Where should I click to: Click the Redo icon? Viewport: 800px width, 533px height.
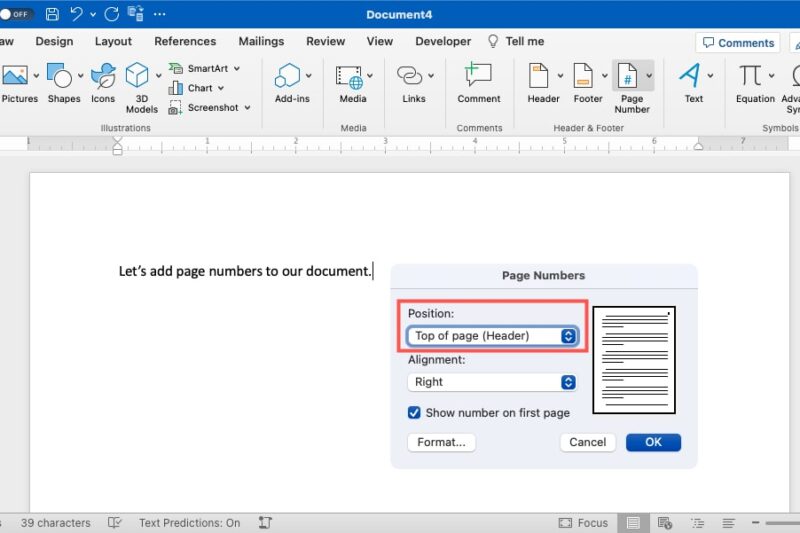tap(112, 14)
